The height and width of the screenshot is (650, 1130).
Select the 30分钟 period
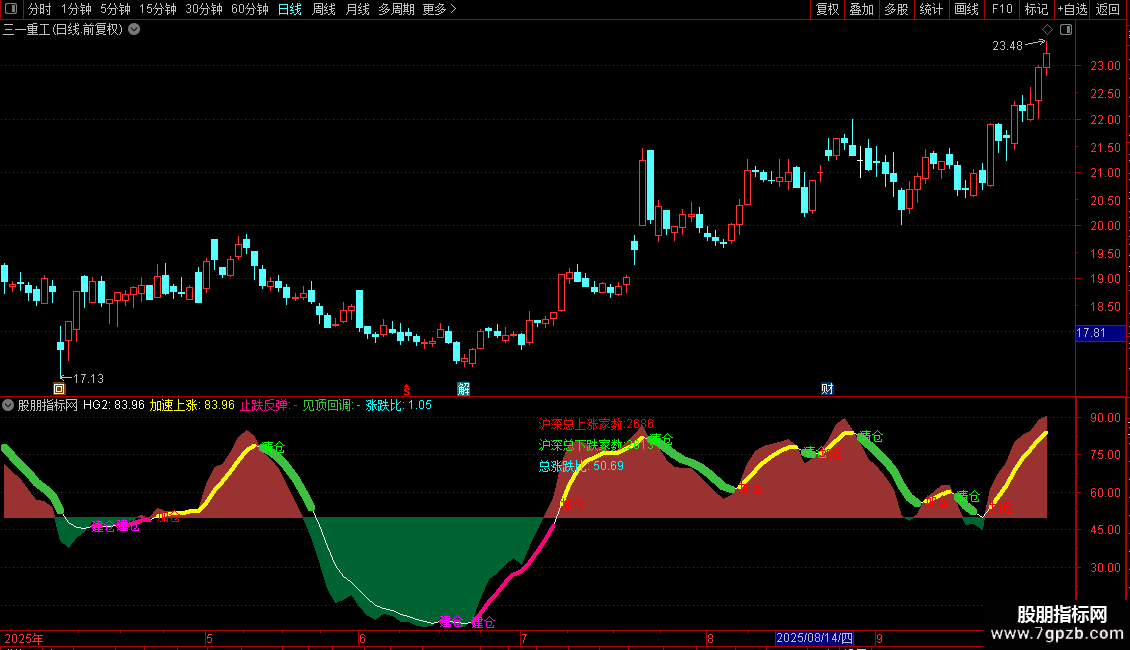pos(203,9)
